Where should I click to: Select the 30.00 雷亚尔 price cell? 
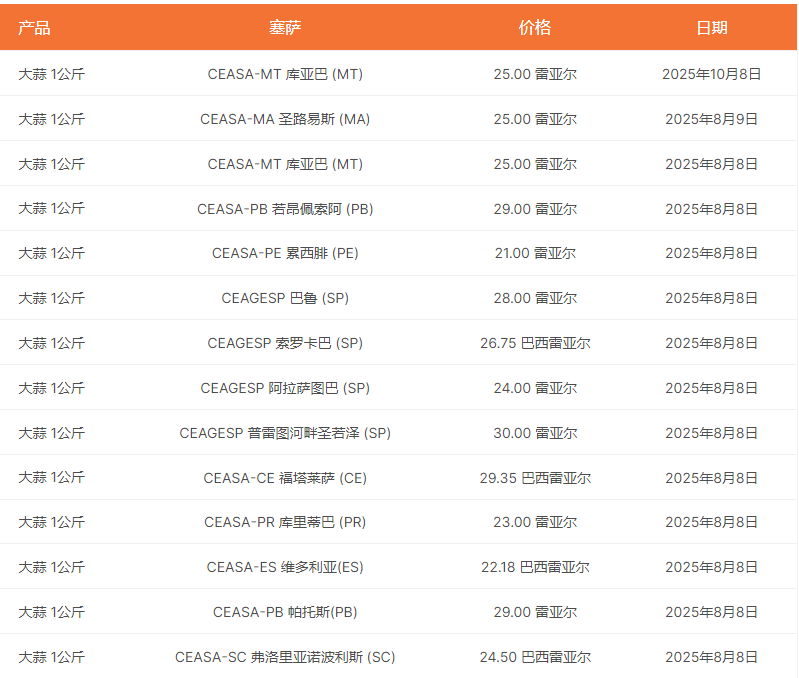coord(535,433)
